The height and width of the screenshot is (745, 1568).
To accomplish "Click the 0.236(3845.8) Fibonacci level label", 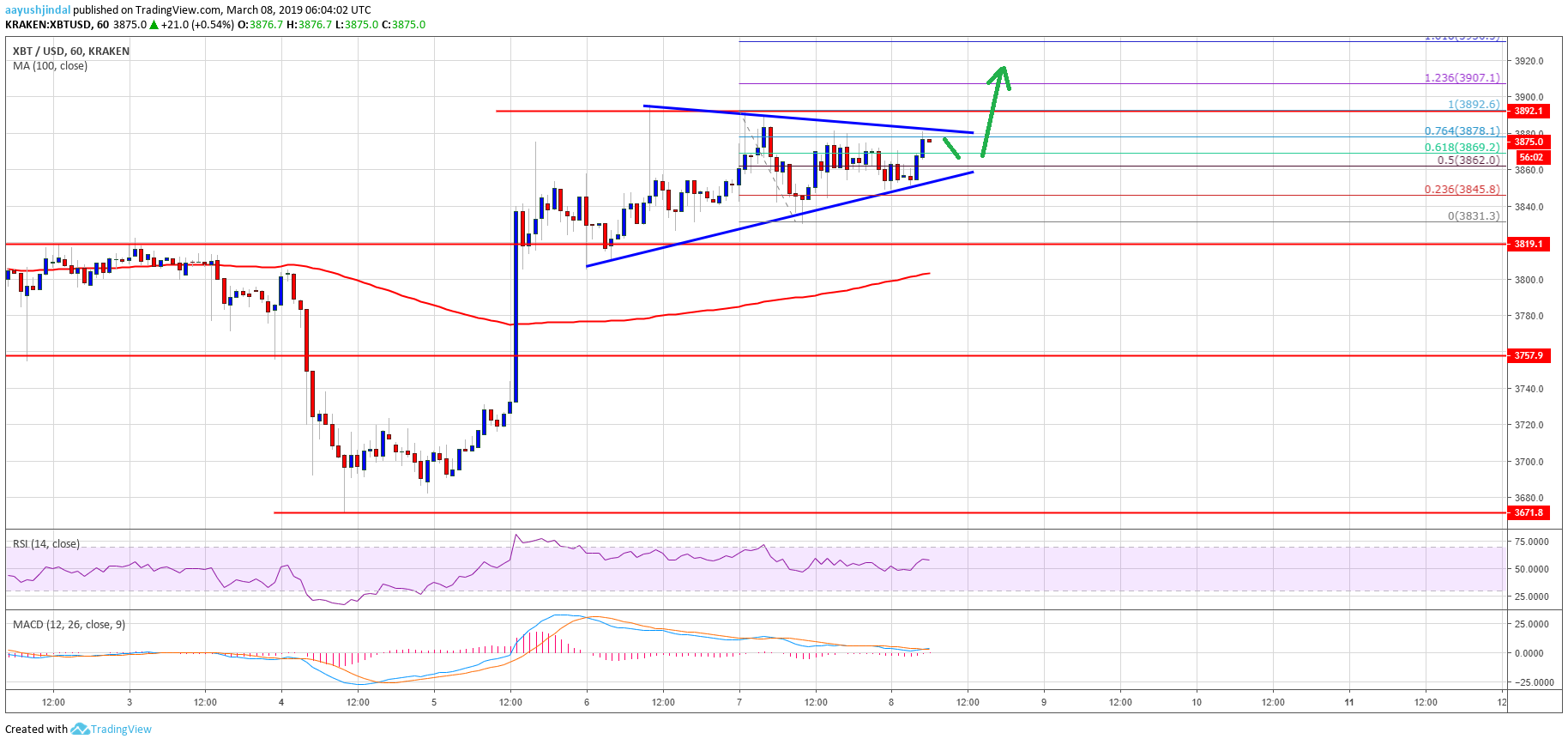I will 1462,190.
